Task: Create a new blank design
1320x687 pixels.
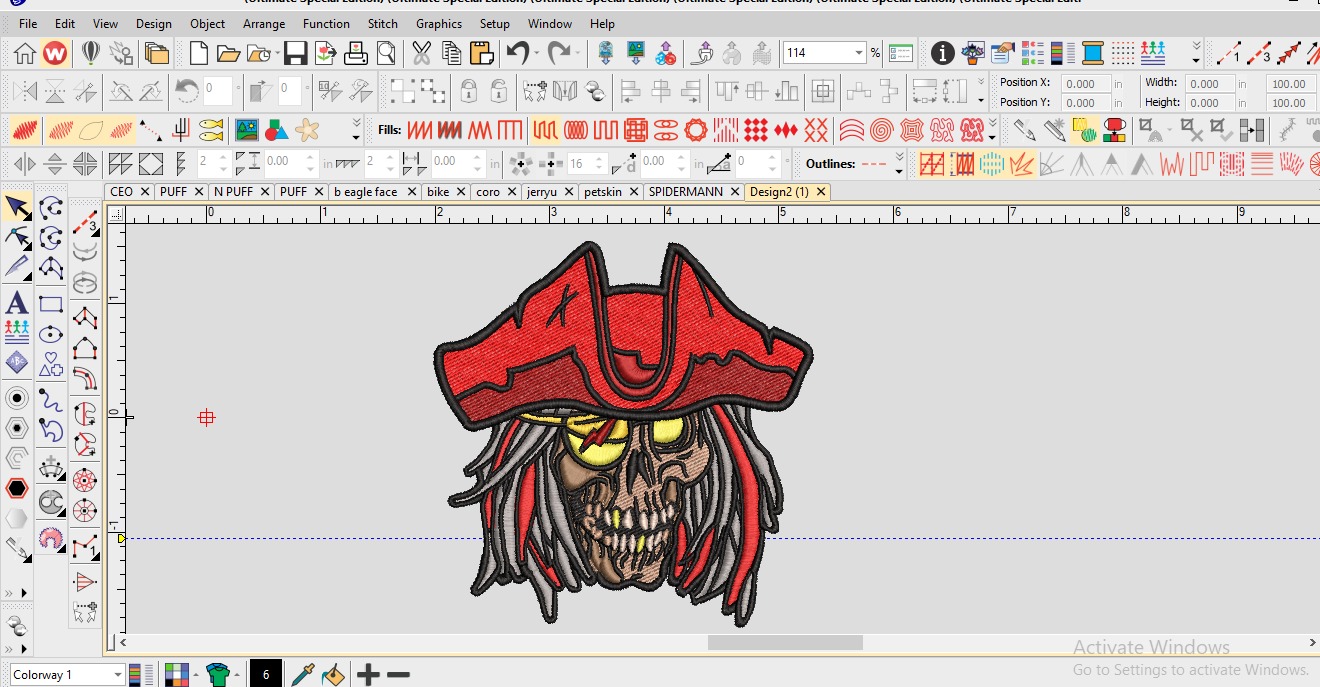Action: click(198, 53)
